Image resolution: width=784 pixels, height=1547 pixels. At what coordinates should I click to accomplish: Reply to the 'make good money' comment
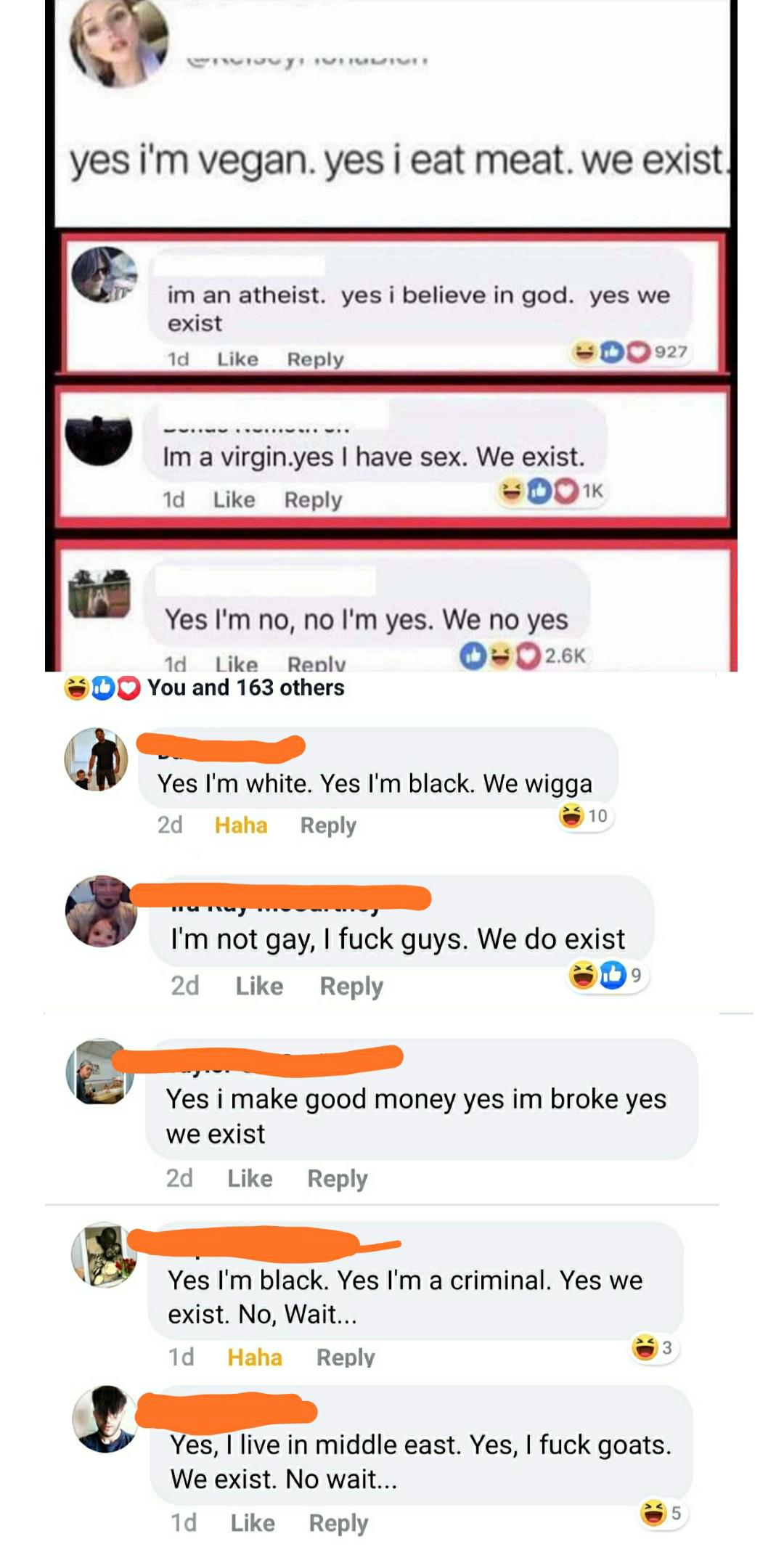[x=338, y=1178]
